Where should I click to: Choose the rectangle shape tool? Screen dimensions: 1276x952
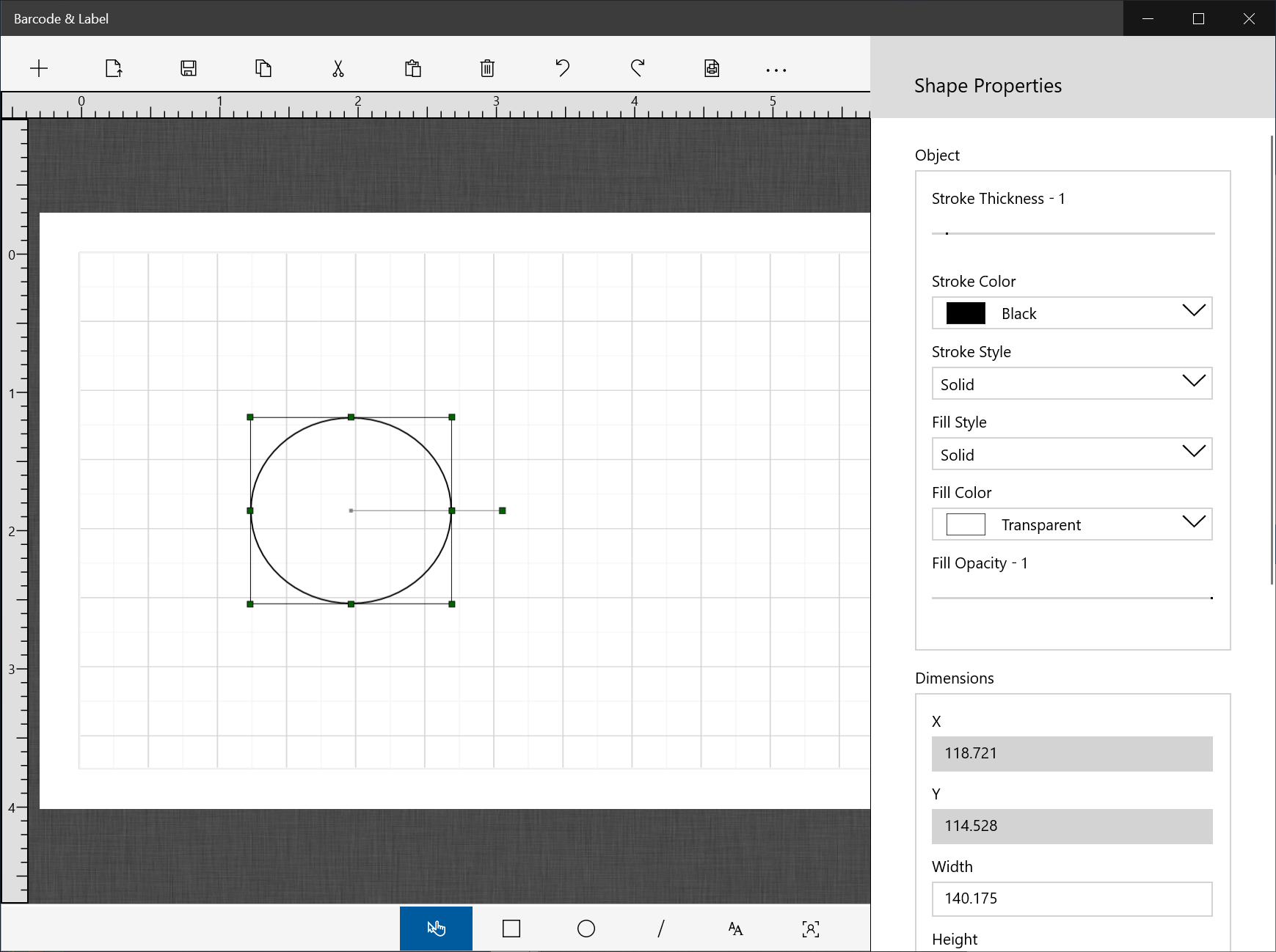click(x=511, y=929)
